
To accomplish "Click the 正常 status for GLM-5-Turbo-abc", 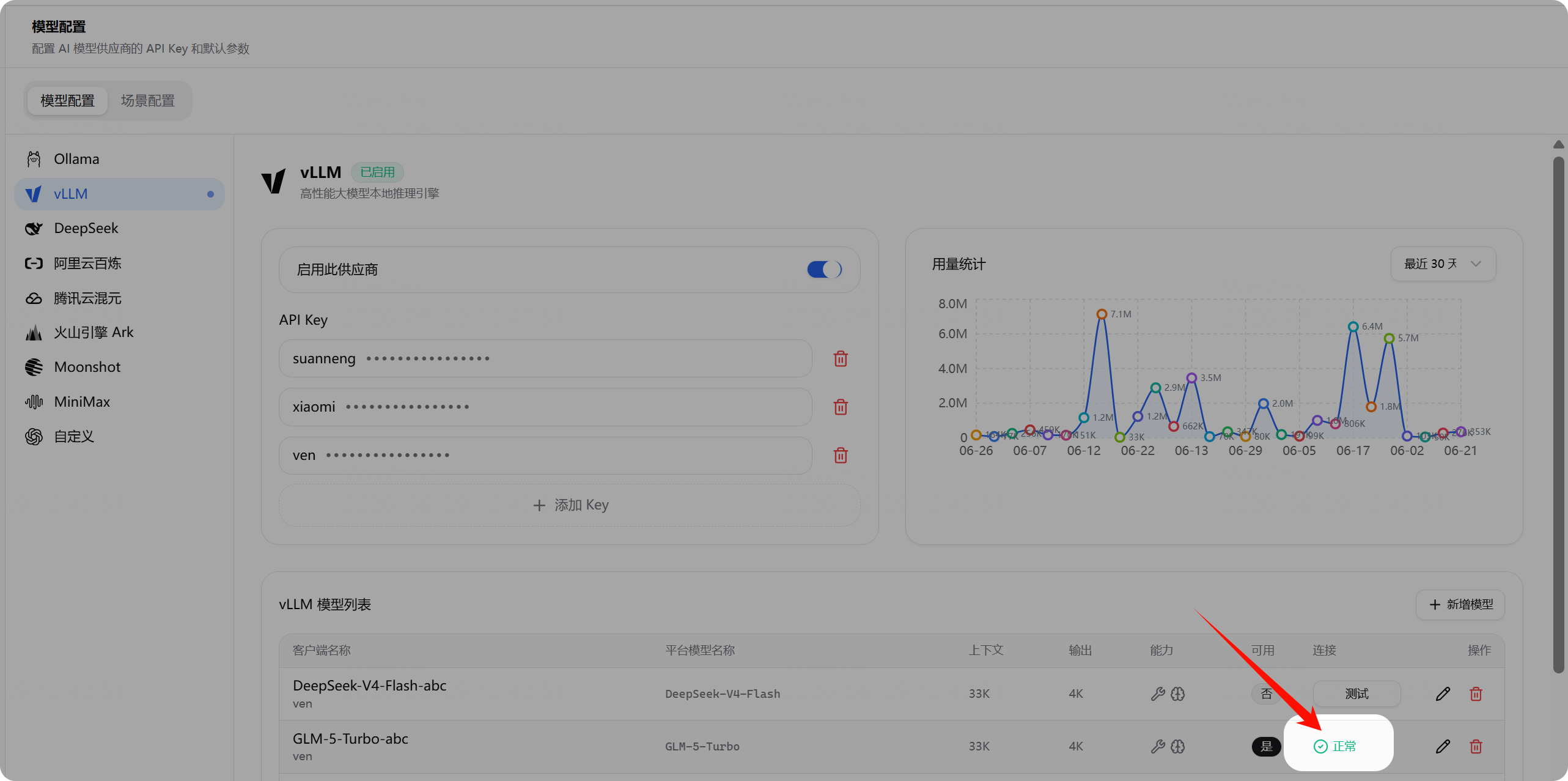I will click(1336, 746).
